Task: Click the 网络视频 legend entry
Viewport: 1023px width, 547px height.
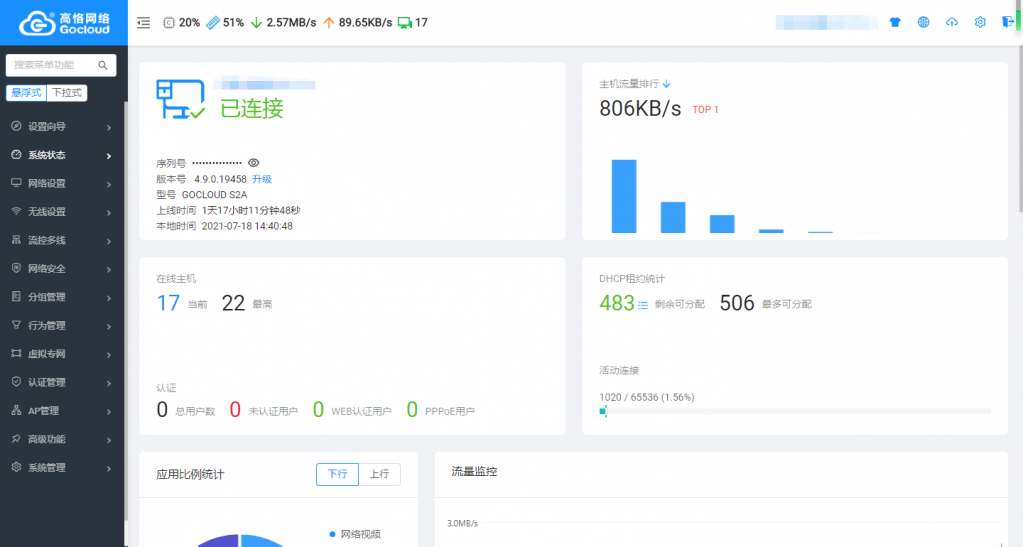Action: [x=356, y=534]
